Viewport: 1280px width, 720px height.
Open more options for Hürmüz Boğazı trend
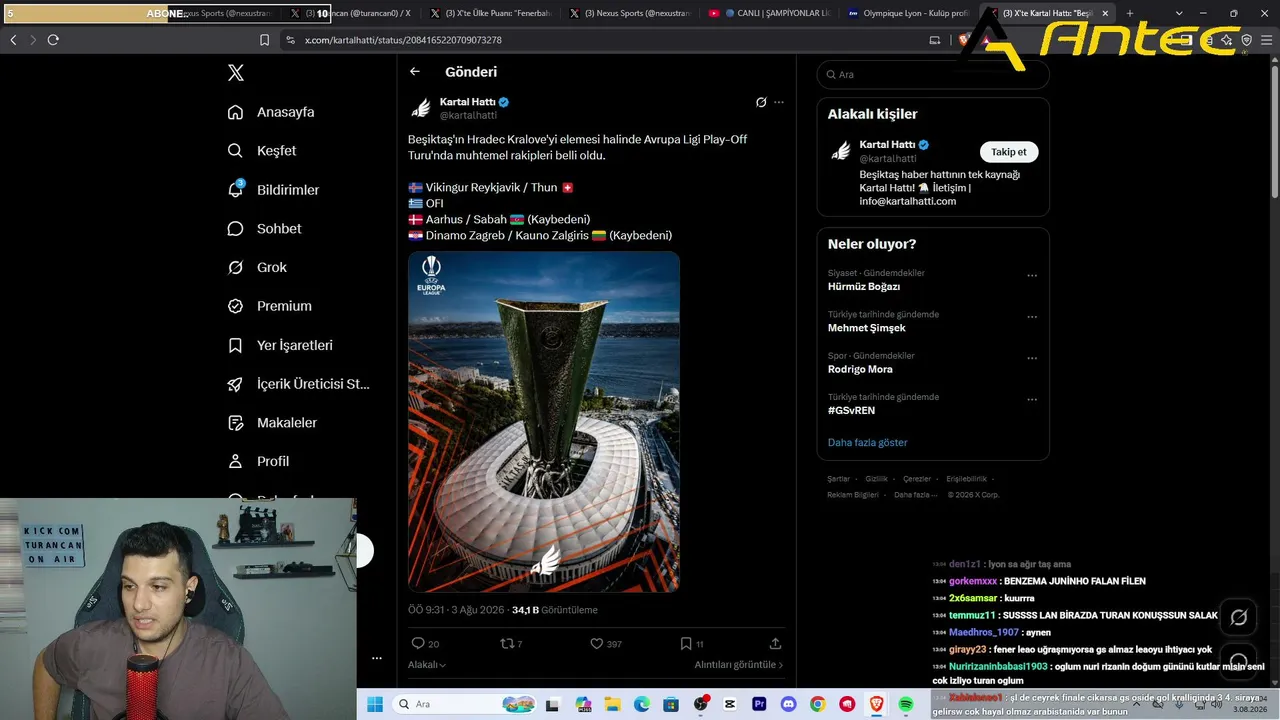click(1032, 275)
